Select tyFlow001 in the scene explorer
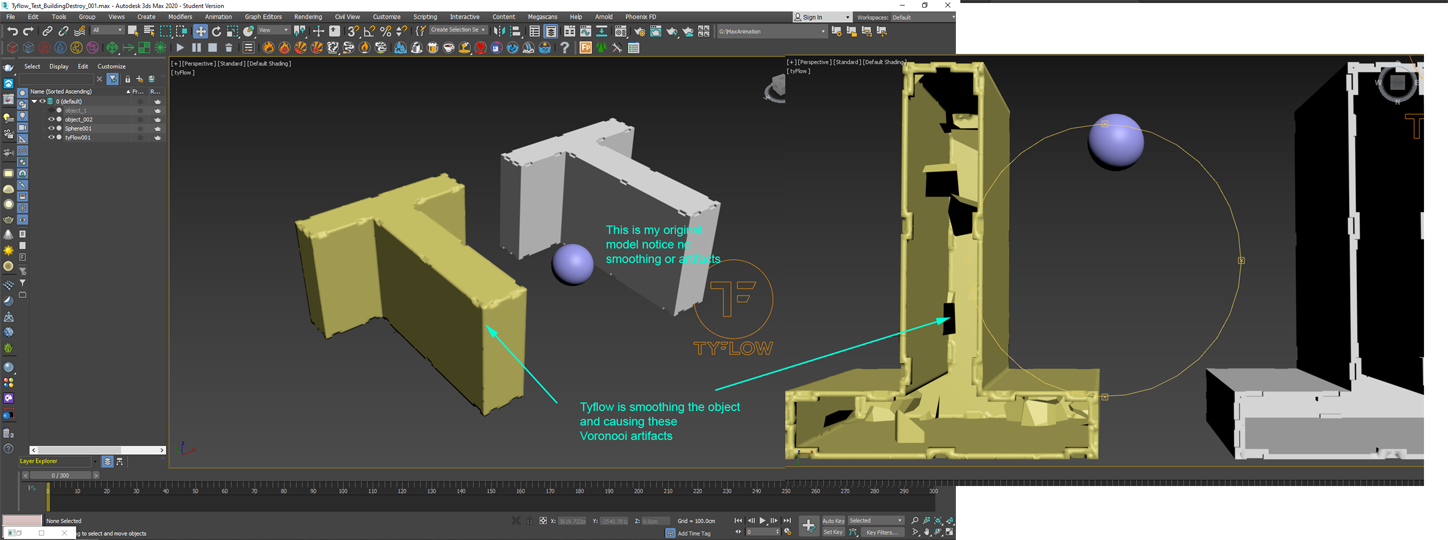 [x=78, y=137]
